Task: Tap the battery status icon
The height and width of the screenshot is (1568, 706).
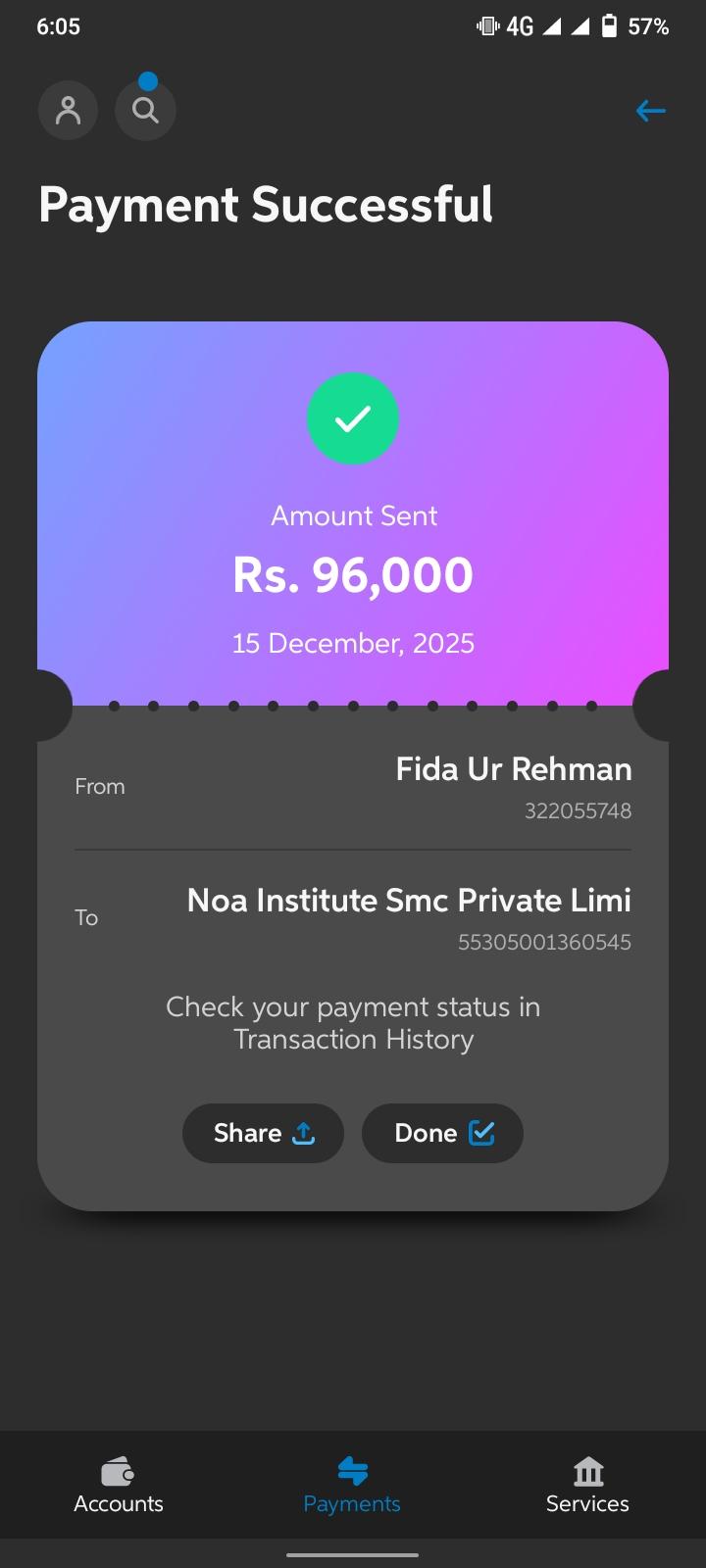Action: (x=609, y=26)
